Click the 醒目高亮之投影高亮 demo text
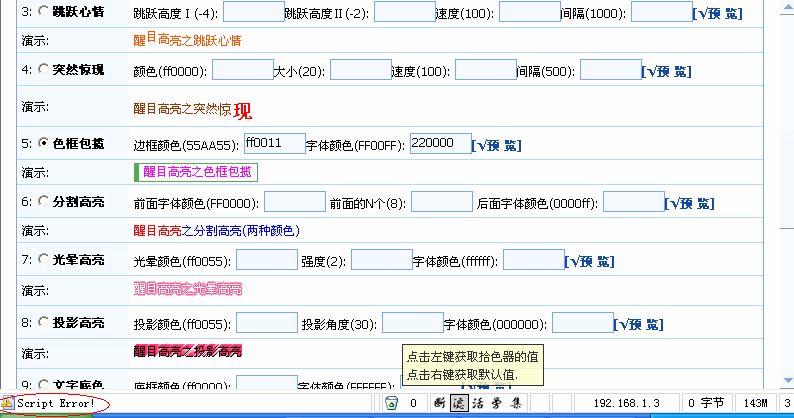Viewport: 794px width, 418px height. coord(188,351)
